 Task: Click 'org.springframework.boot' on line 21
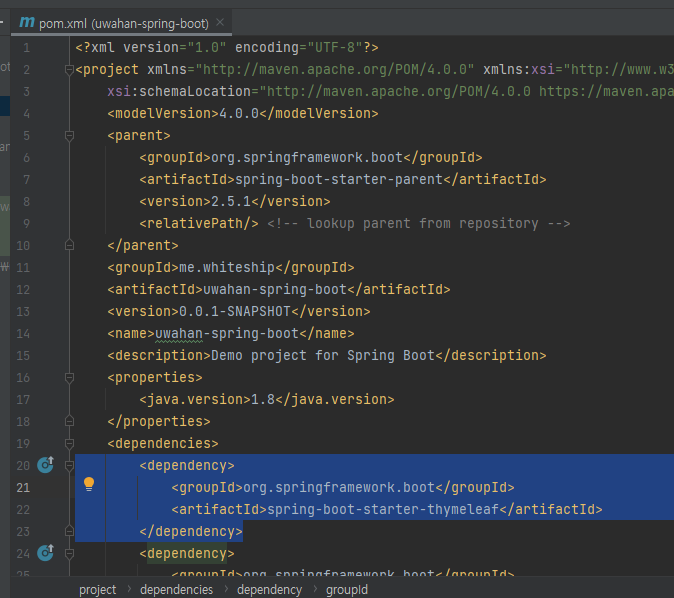coord(339,488)
